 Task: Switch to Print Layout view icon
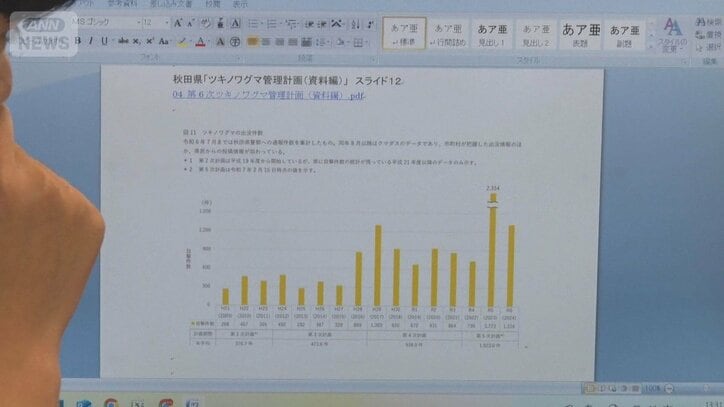[590, 389]
